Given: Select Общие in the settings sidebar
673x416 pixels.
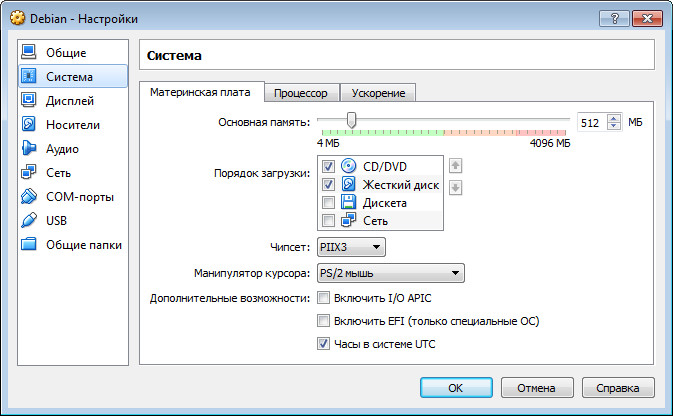Looking at the screenshot, I should (73, 52).
